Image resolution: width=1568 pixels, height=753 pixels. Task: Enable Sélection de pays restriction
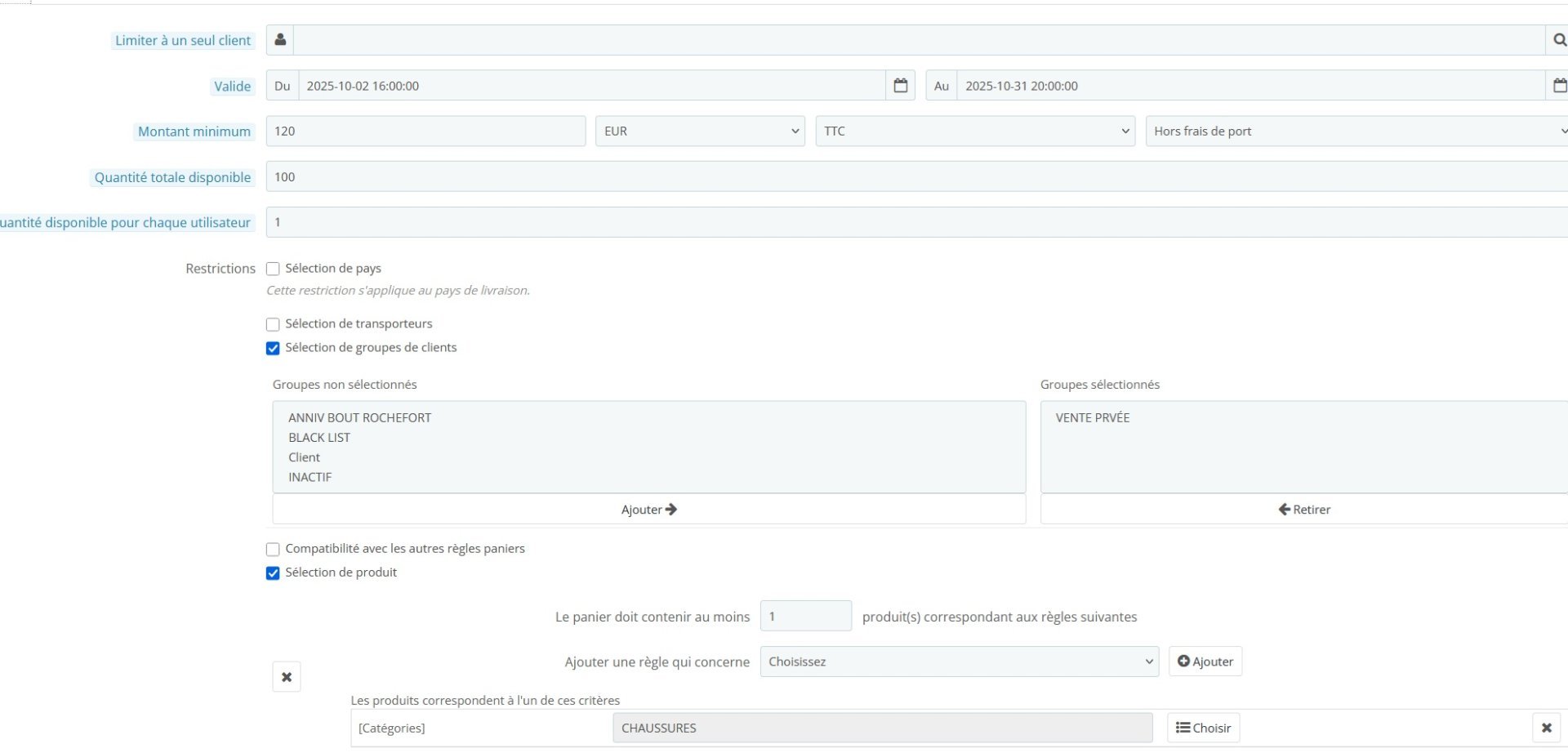pos(273,269)
